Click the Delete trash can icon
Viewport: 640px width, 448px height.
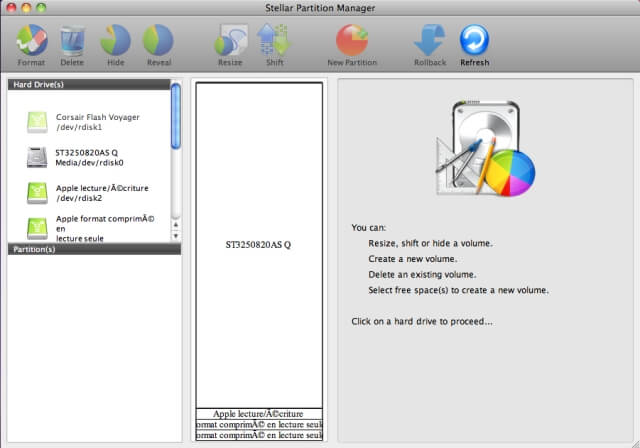click(72, 41)
